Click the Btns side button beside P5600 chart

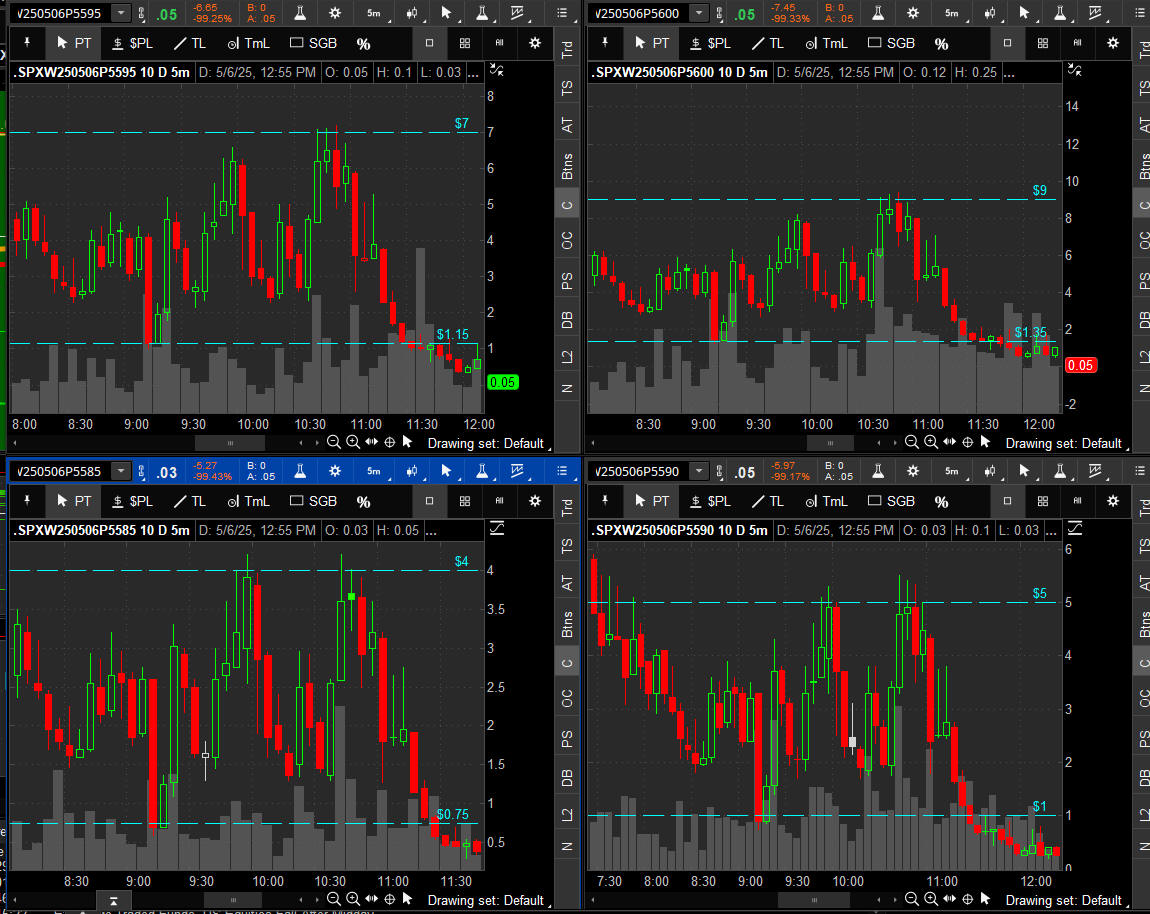(1144, 166)
